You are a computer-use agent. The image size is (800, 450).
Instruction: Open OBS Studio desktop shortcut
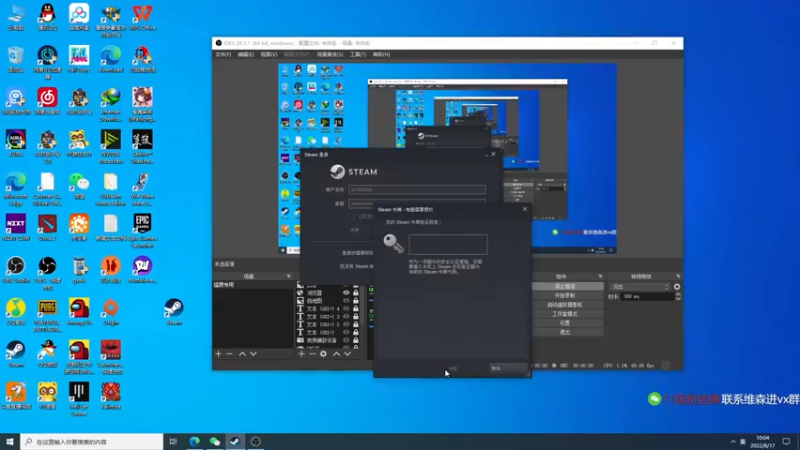[16, 270]
